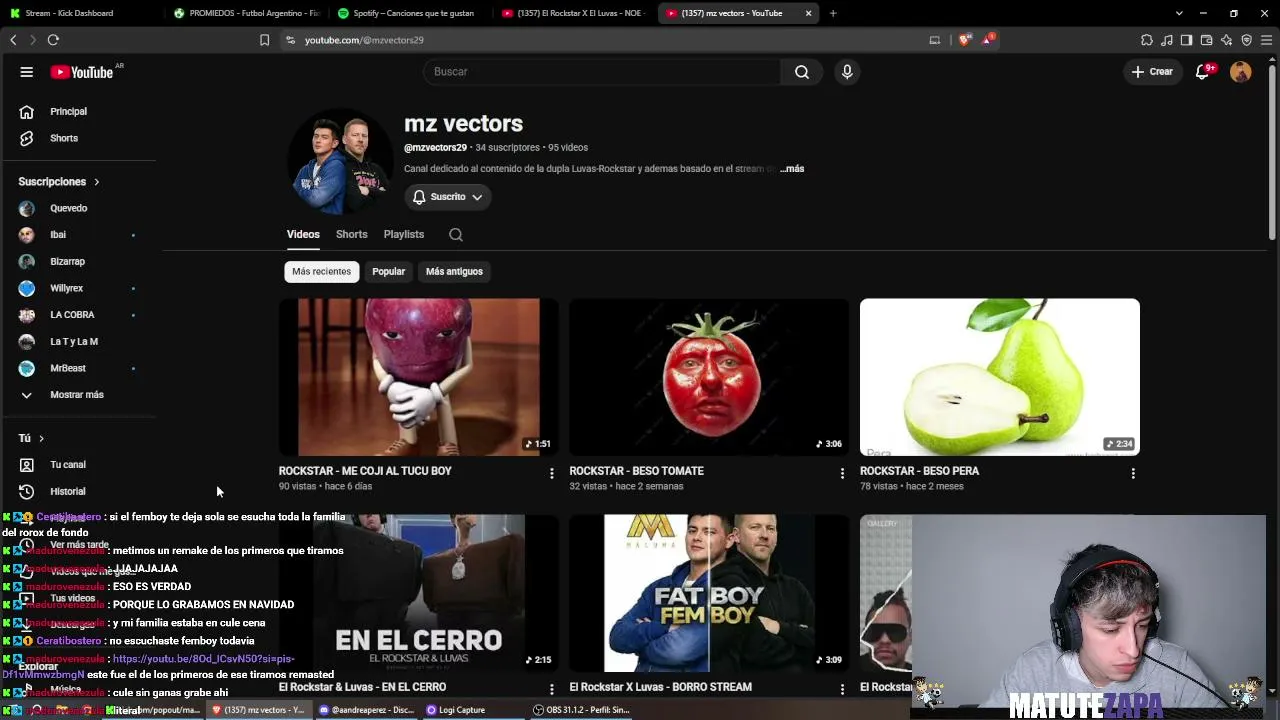Open the Suscrito notification dropdown
Viewport: 1280px width, 720px height.
(447, 197)
